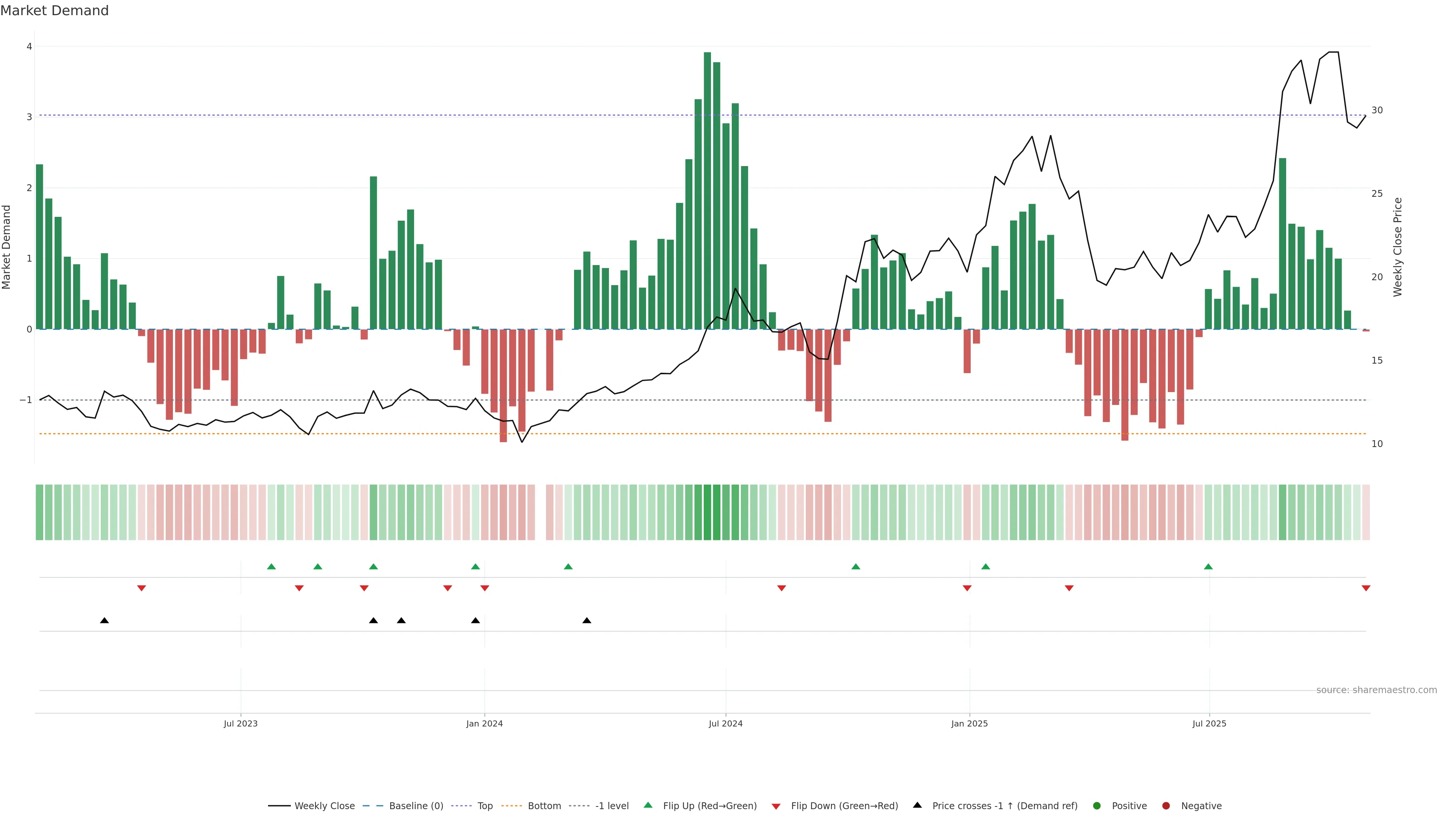
Task: Click the Weekly Close Price axis title
Action: click(1398, 247)
